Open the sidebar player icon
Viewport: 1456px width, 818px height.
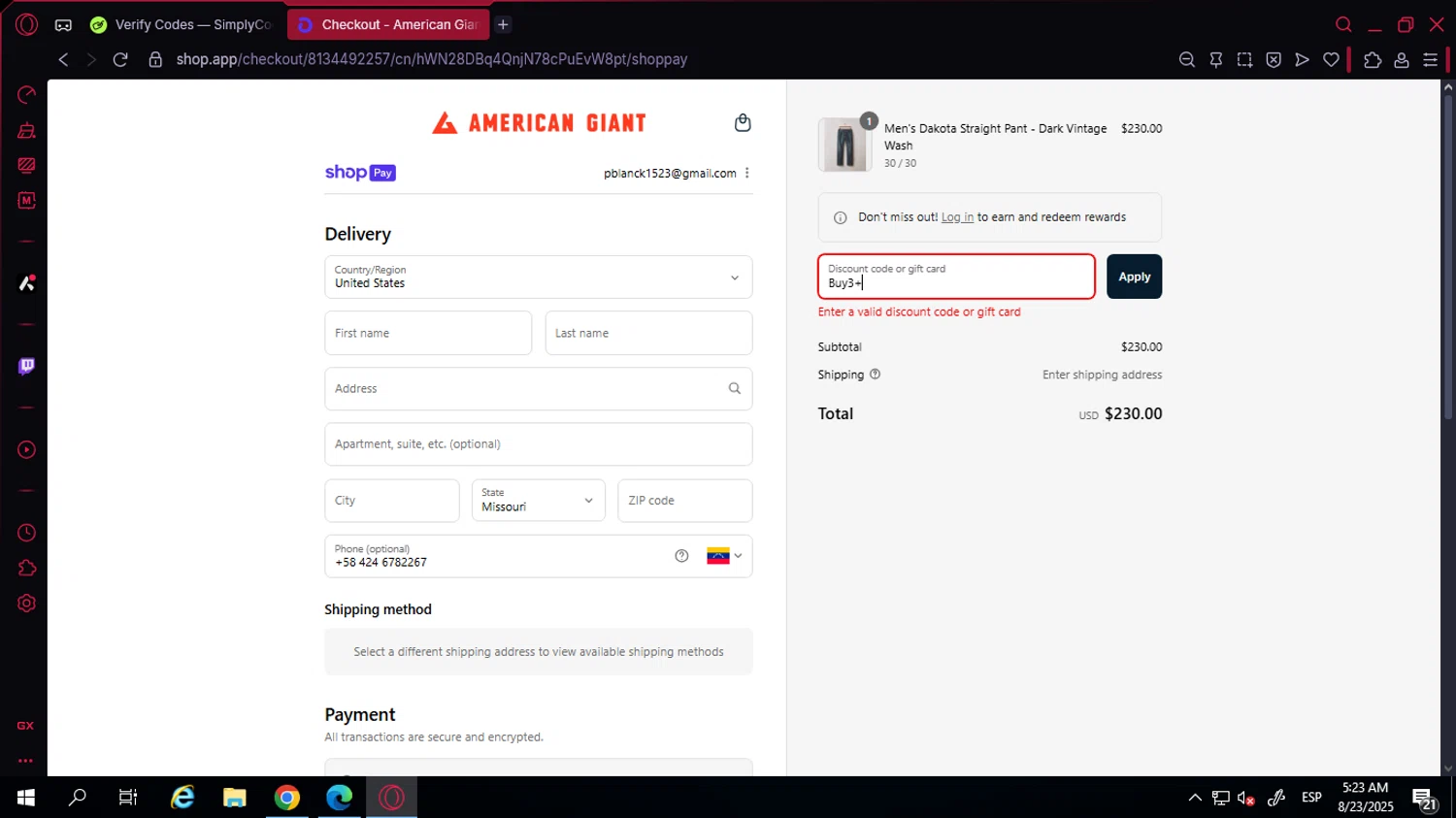tap(26, 449)
